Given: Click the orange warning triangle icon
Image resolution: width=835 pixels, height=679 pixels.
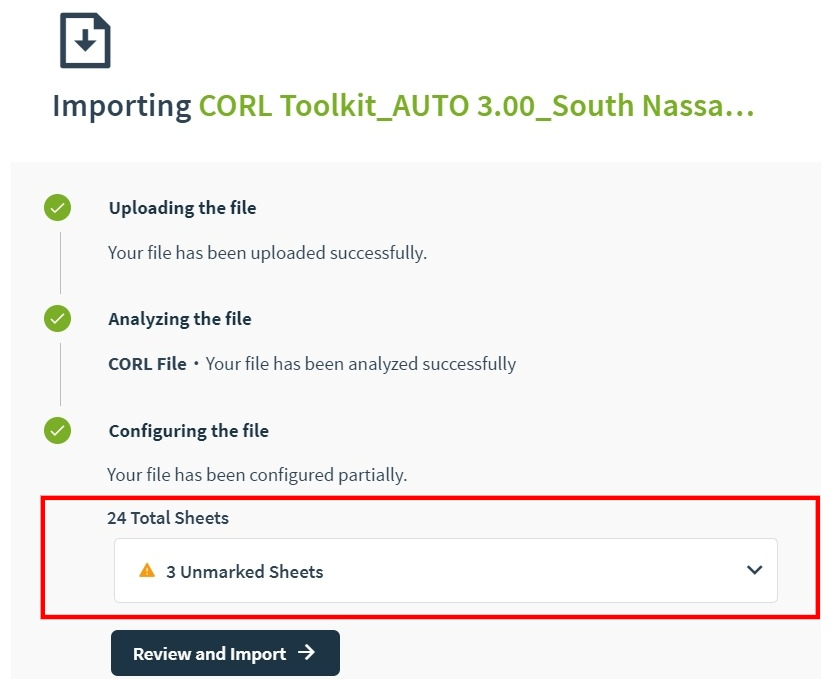Looking at the screenshot, I should [147, 570].
